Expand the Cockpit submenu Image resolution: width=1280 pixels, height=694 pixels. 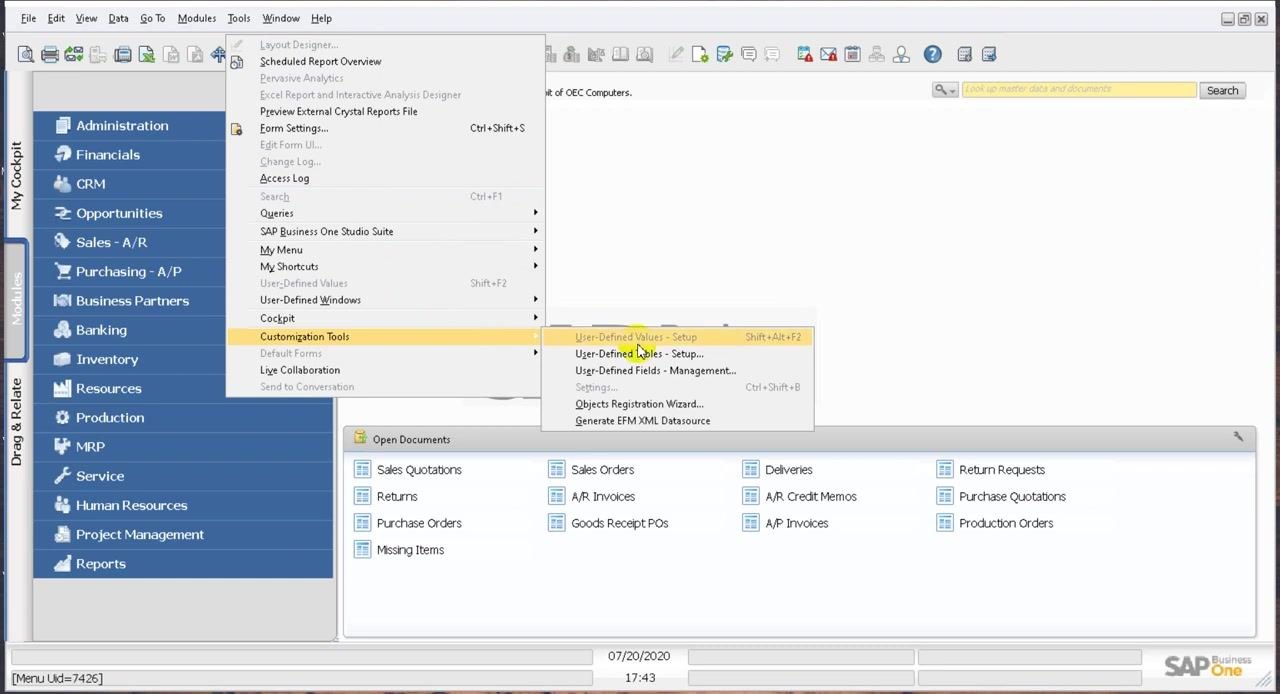535,318
